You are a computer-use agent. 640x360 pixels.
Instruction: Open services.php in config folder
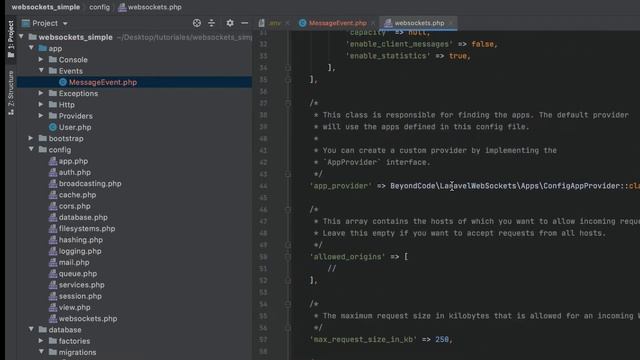pyautogui.click(x=82, y=285)
